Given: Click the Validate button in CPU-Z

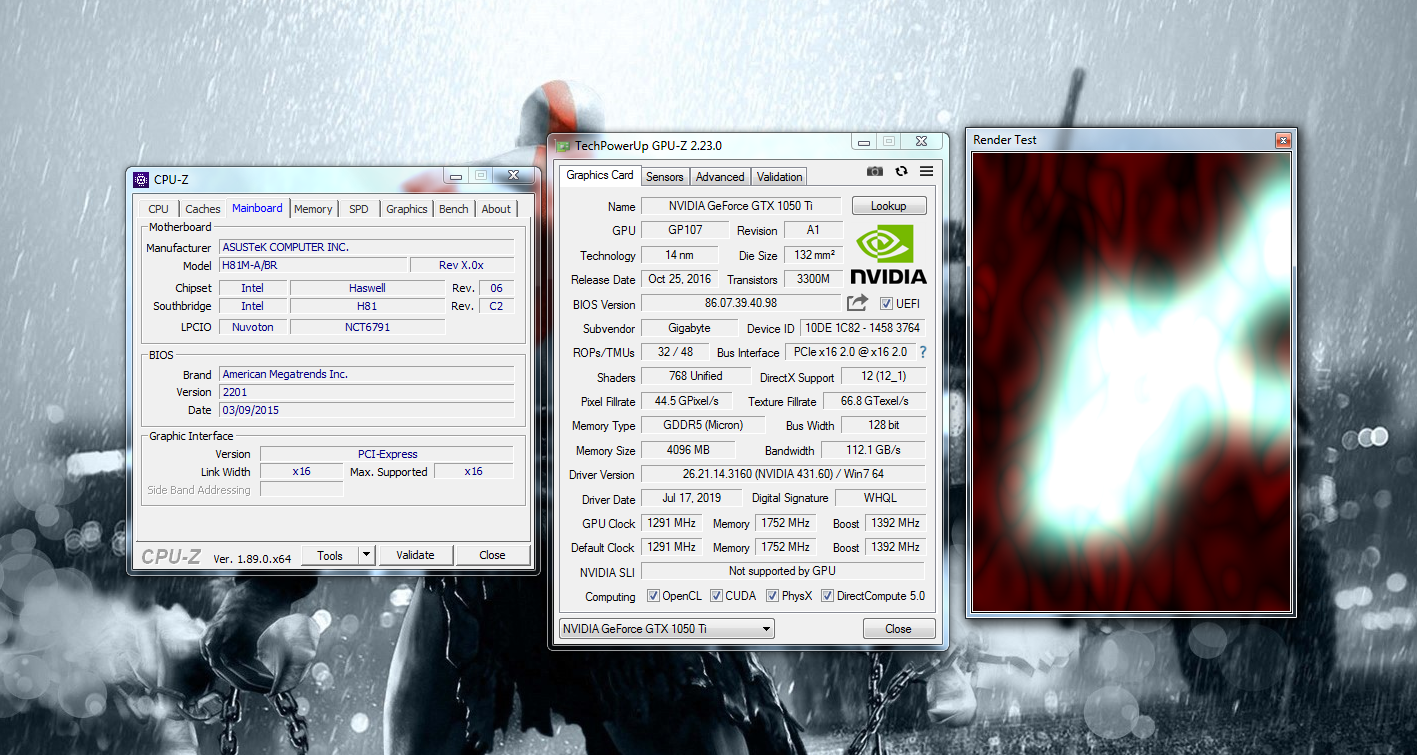Looking at the screenshot, I should (415, 555).
